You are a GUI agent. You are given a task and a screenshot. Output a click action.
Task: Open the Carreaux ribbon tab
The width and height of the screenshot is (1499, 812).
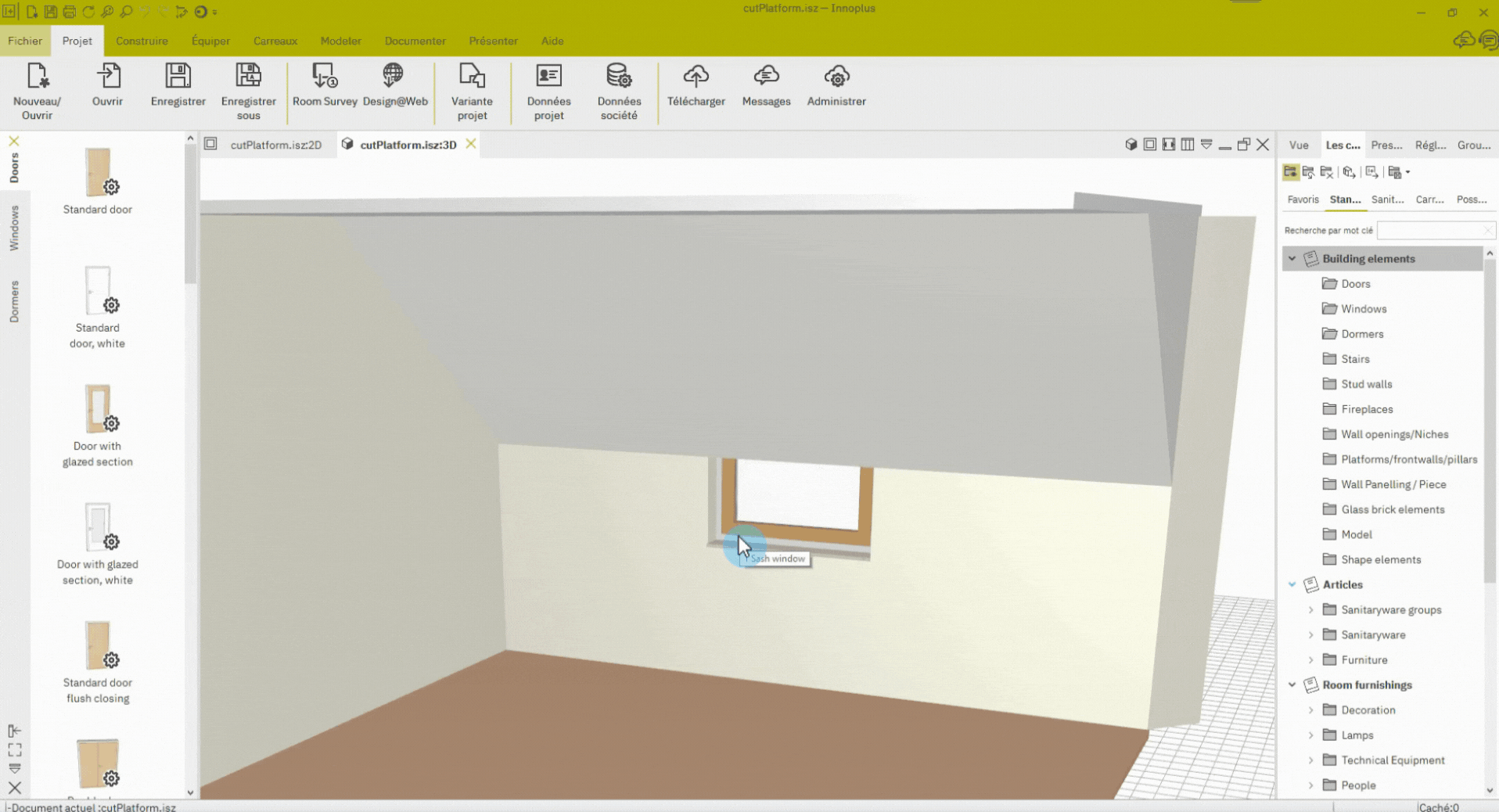[275, 41]
